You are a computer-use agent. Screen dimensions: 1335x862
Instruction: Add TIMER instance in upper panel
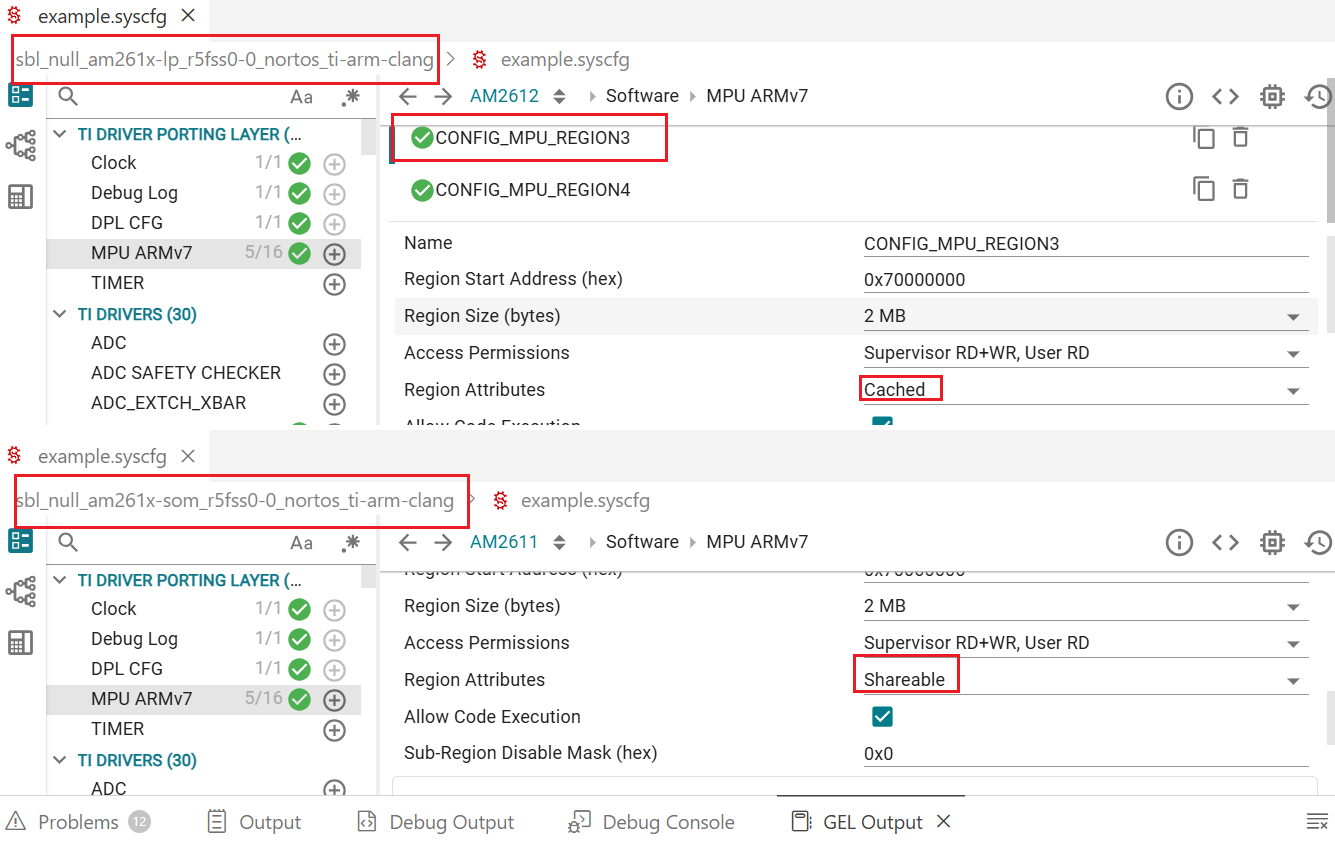[x=334, y=284]
